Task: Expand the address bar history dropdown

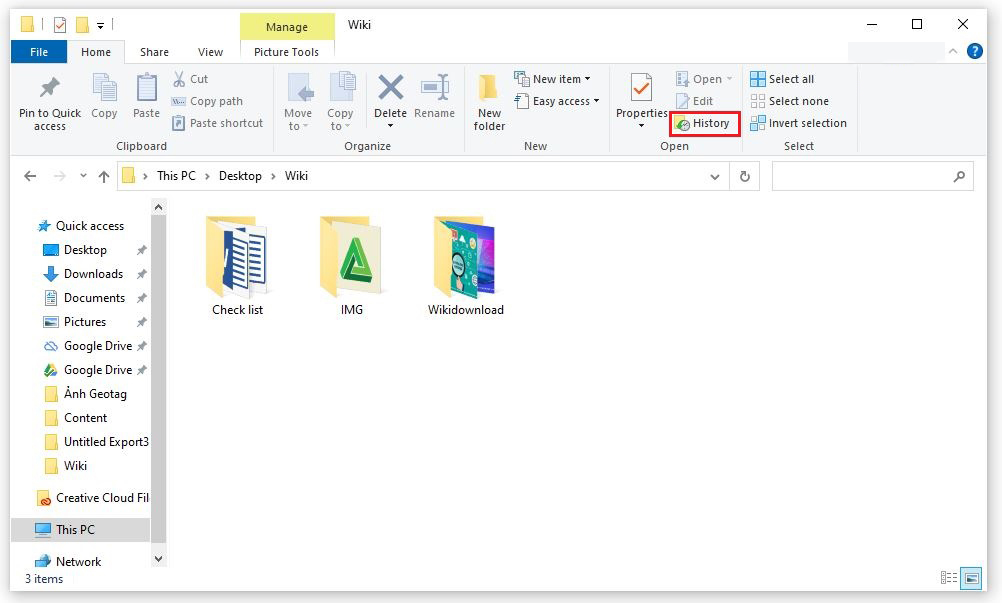Action: 714,177
